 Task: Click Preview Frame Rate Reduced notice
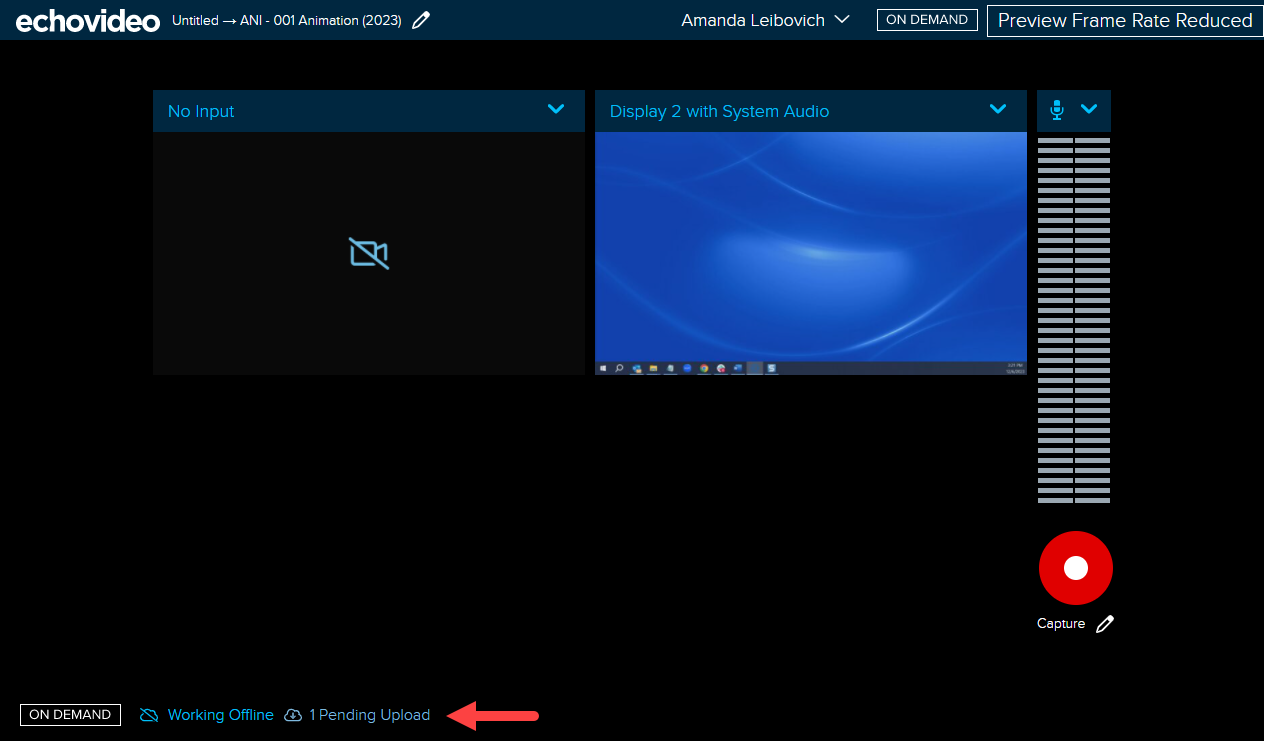click(x=1125, y=20)
